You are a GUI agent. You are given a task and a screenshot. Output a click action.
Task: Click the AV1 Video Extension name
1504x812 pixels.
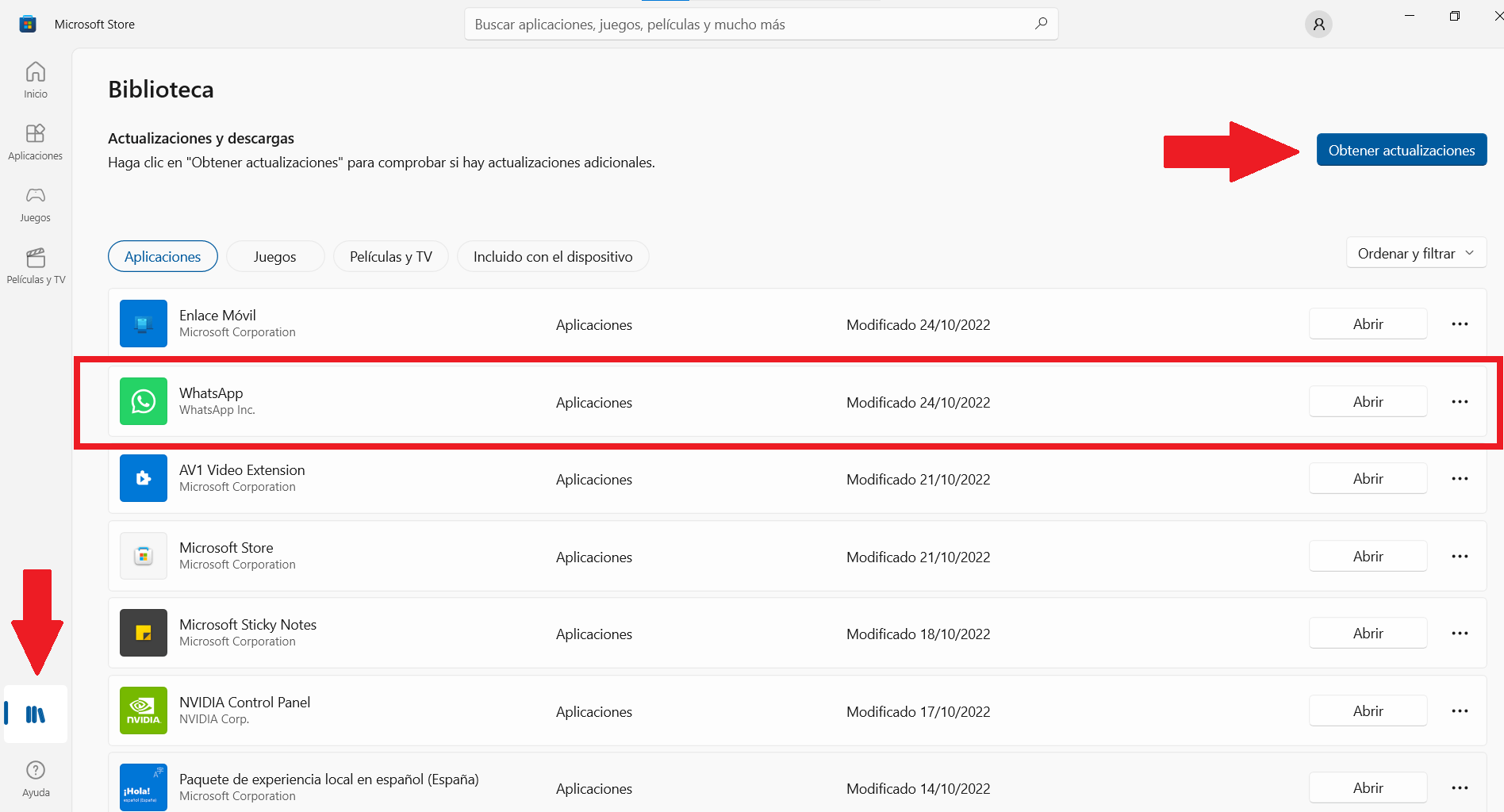coord(242,469)
